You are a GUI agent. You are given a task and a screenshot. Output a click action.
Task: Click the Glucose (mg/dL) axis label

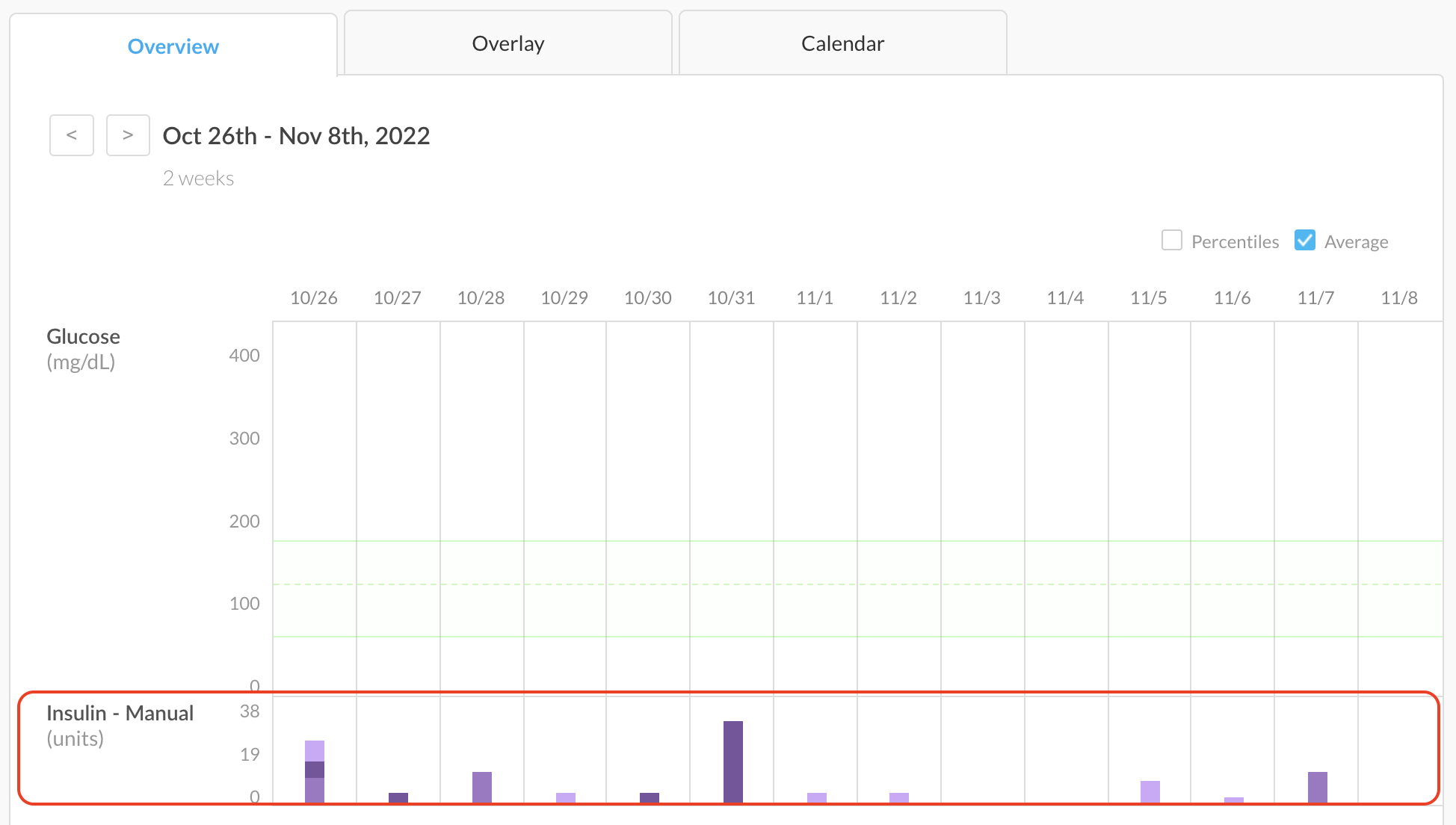tap(82, 348)
